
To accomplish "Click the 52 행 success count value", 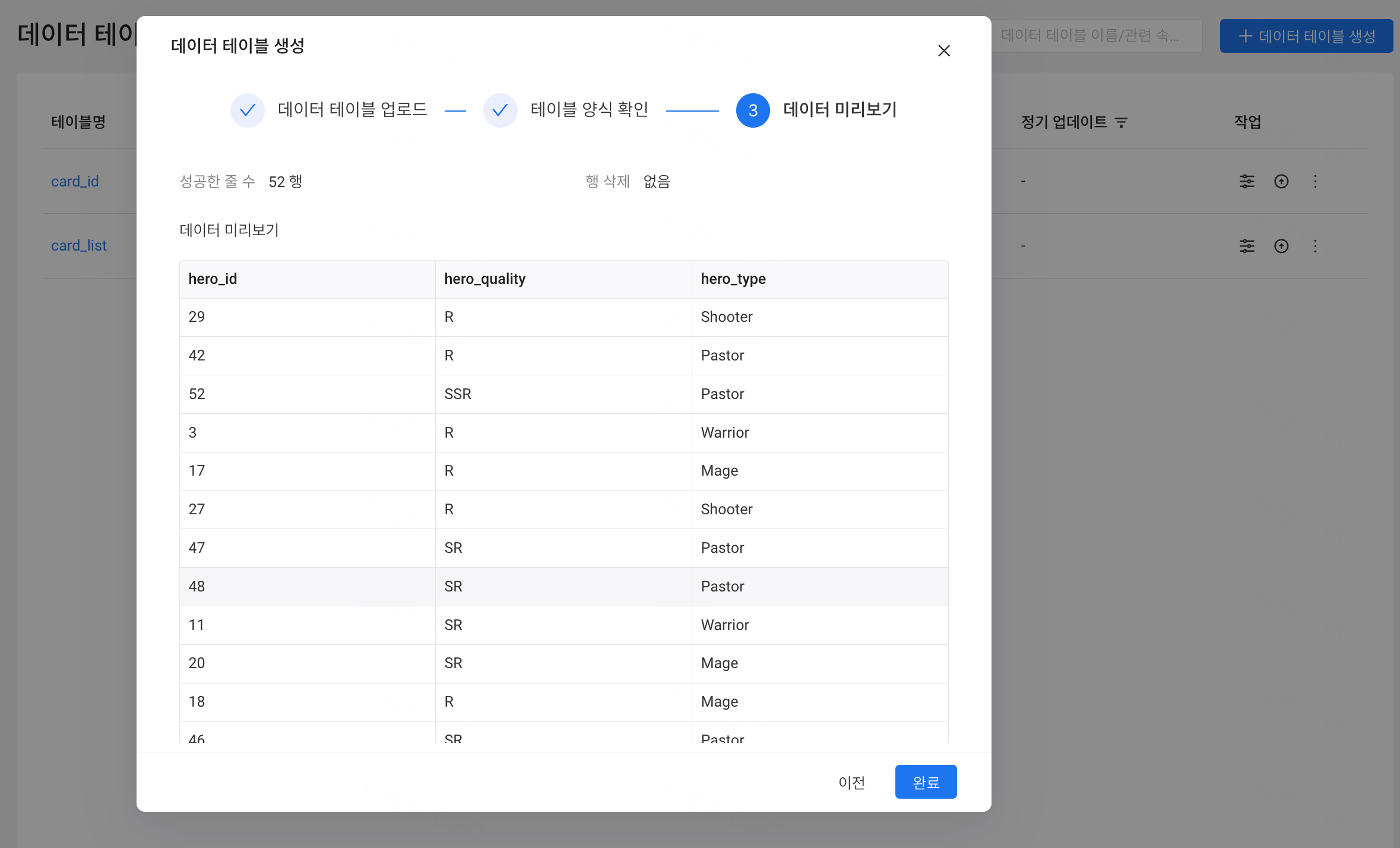I will tap(286, 182).
